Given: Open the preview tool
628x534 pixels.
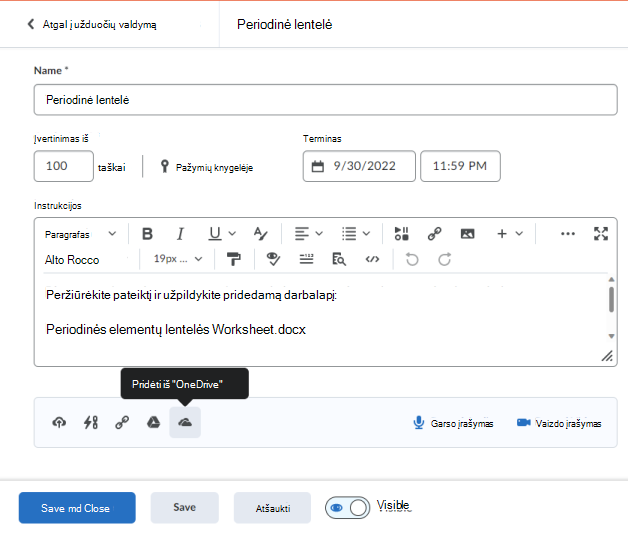Looking at the screenshot, I should pos(339,259).
